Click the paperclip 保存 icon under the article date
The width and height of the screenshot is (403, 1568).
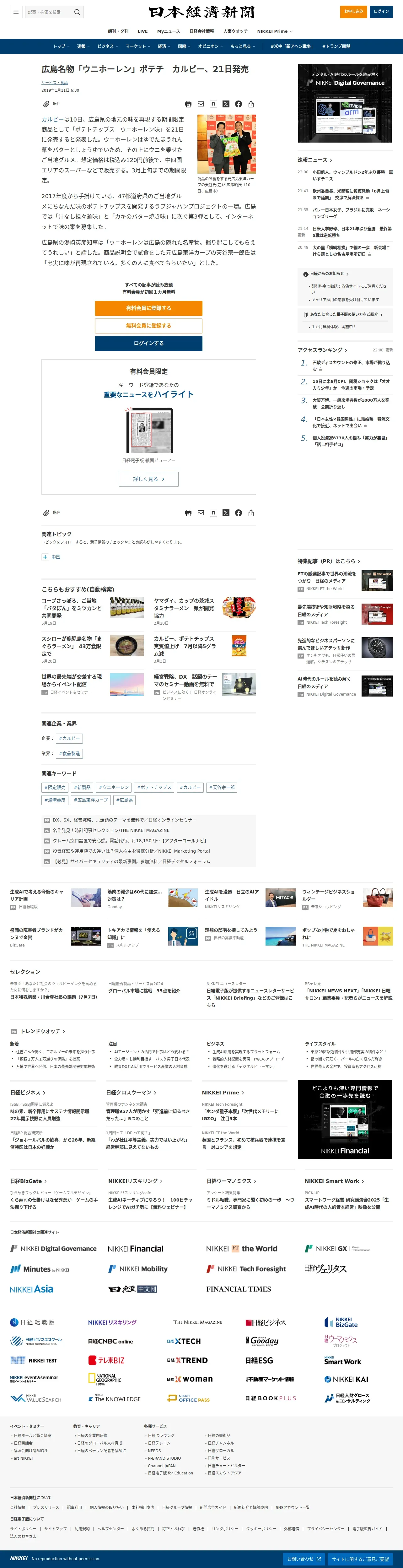[46, 104]
